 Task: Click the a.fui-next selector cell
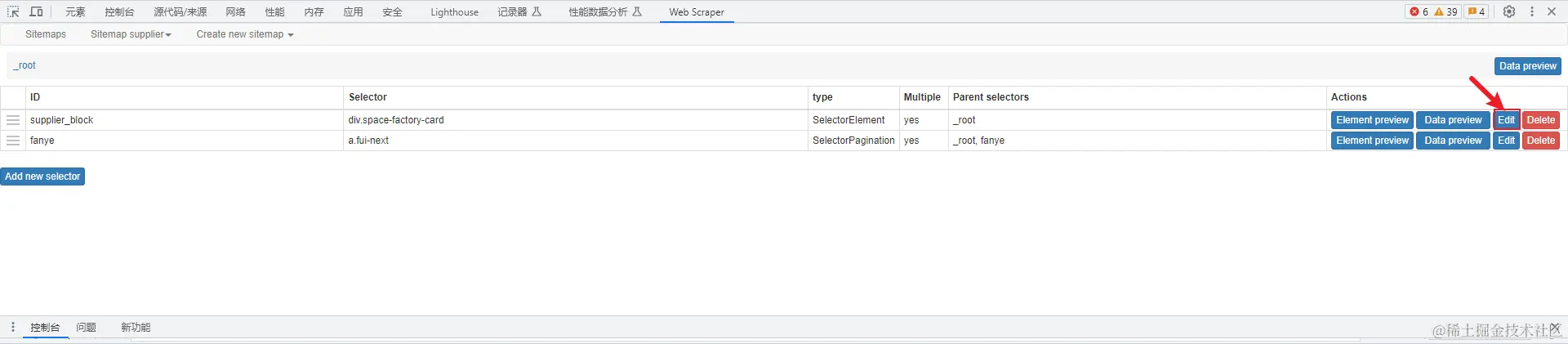coord(576,141)
